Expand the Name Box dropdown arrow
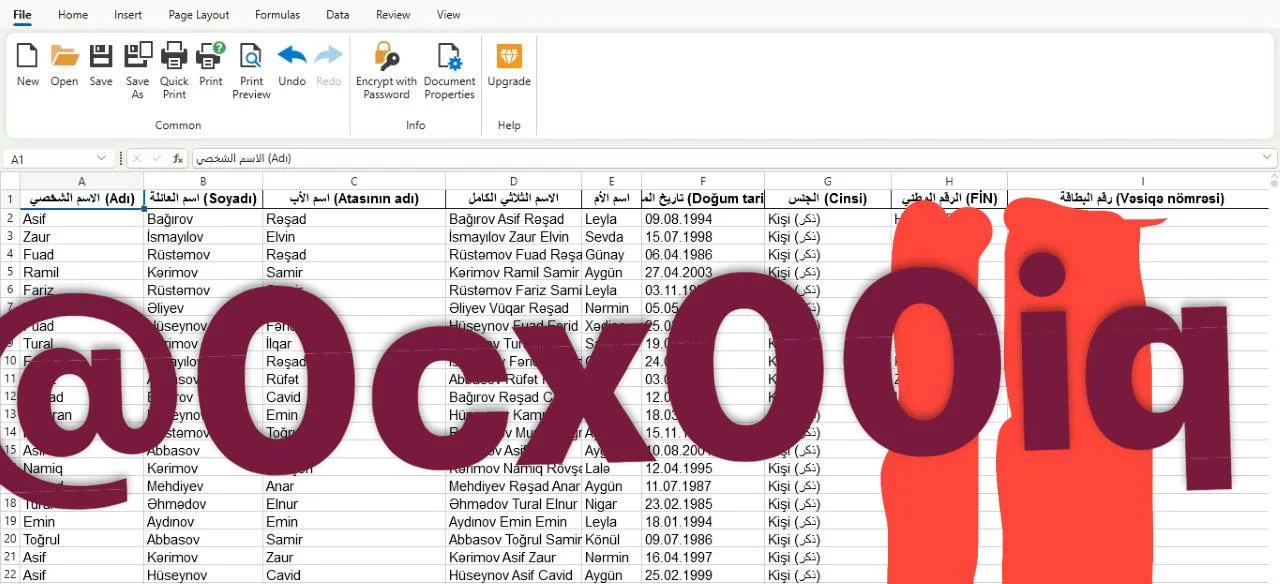Viewport: 1280px width, 584px height. point(102,158)
